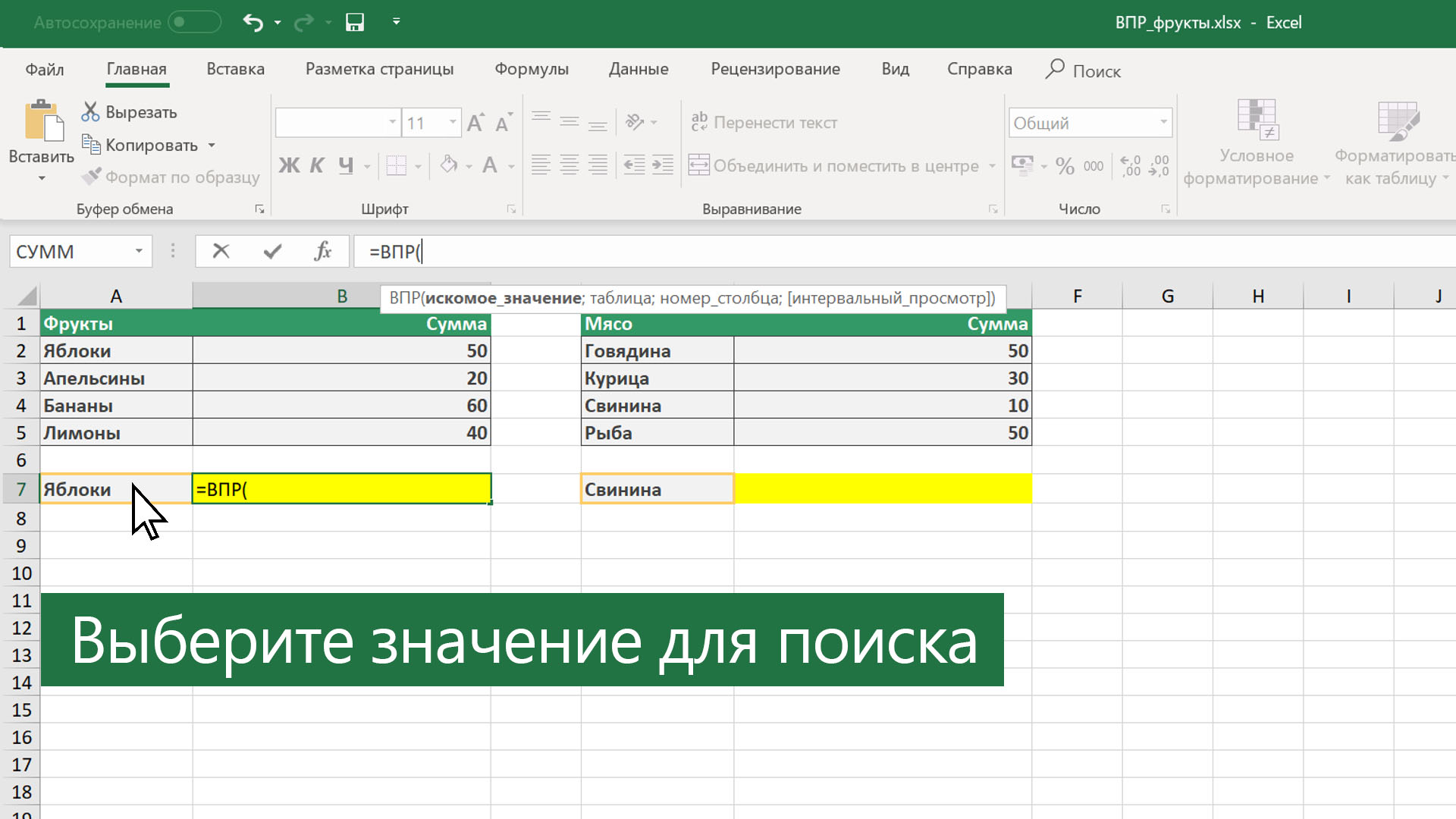Open the Шрифт dialog launcher
This screenshot has width=1456, height=819.
pyautogui.click(x=511, y=209)
